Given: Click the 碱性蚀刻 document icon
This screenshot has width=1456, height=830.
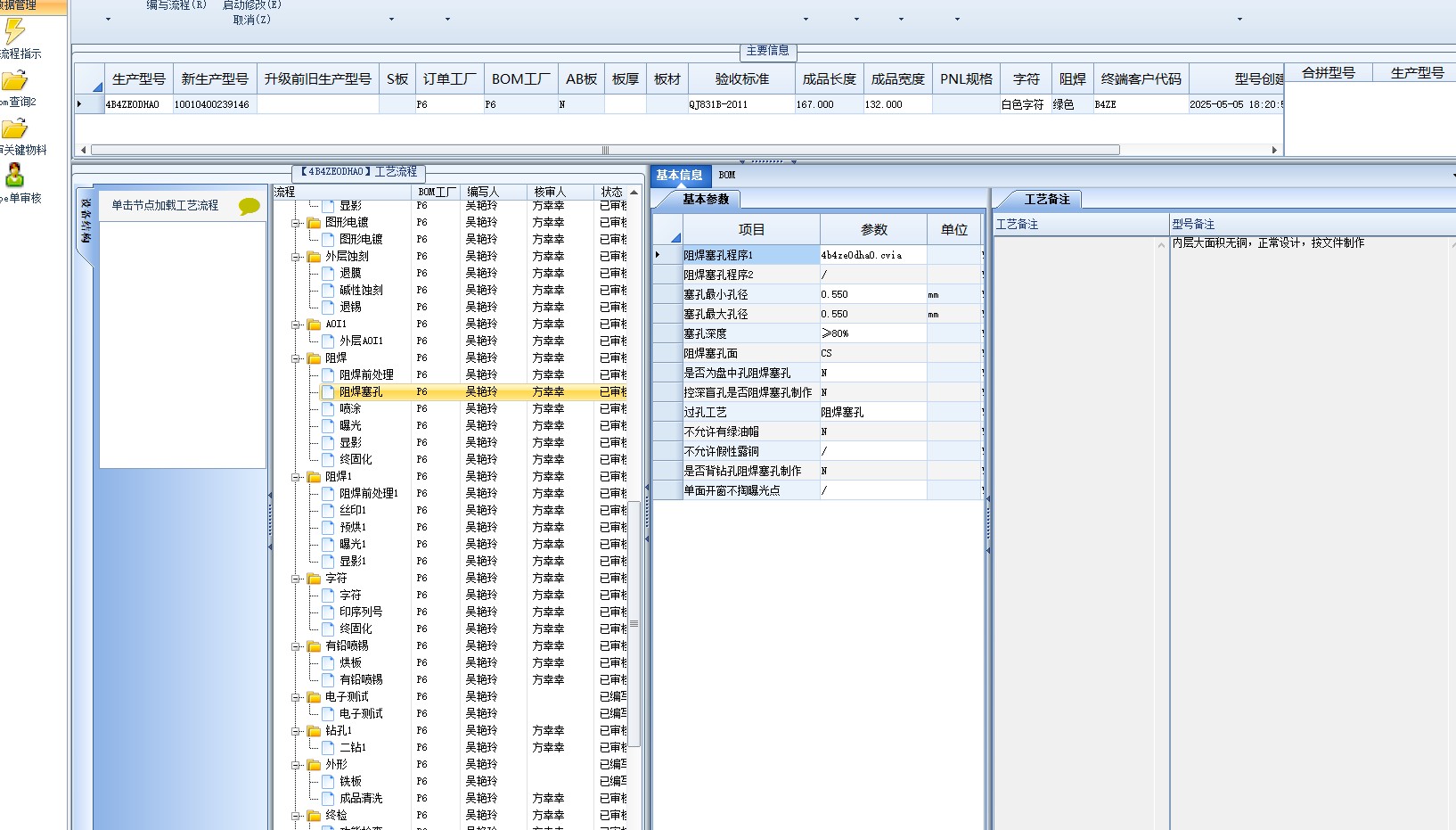Looking at the screenshot, I should click(x=328, y=291).
